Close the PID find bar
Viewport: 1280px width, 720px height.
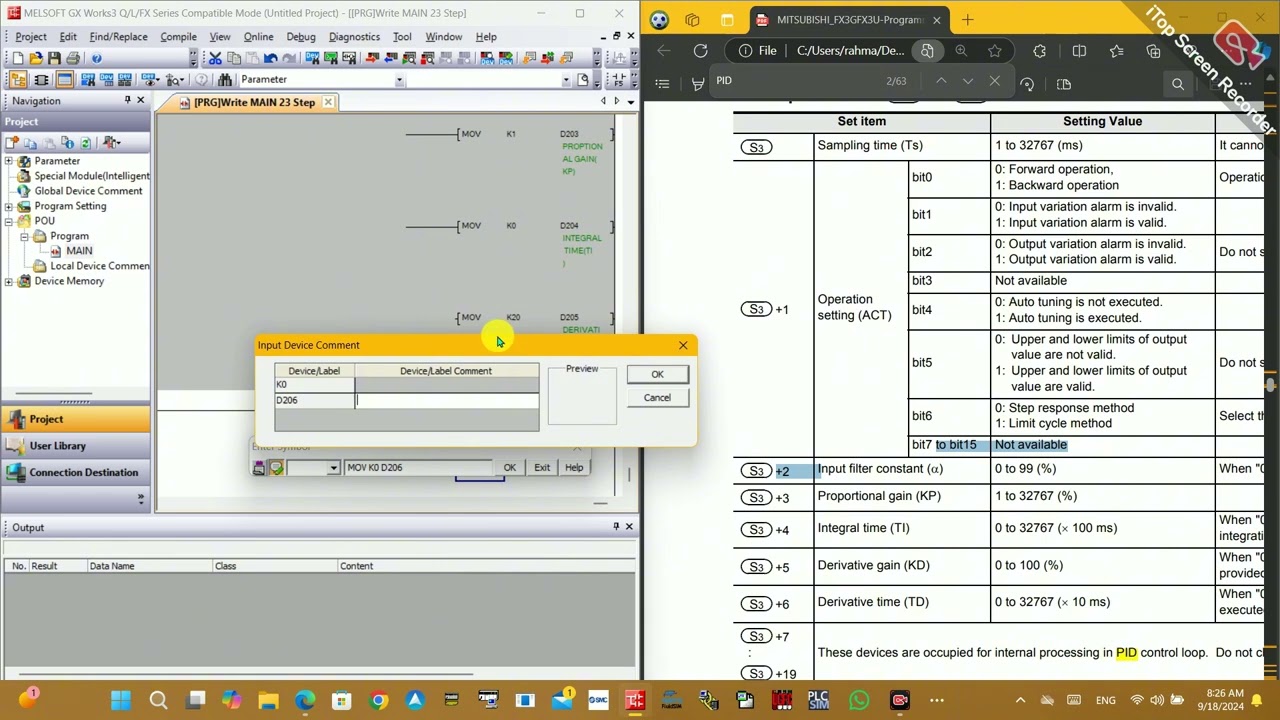pos(994,81)
